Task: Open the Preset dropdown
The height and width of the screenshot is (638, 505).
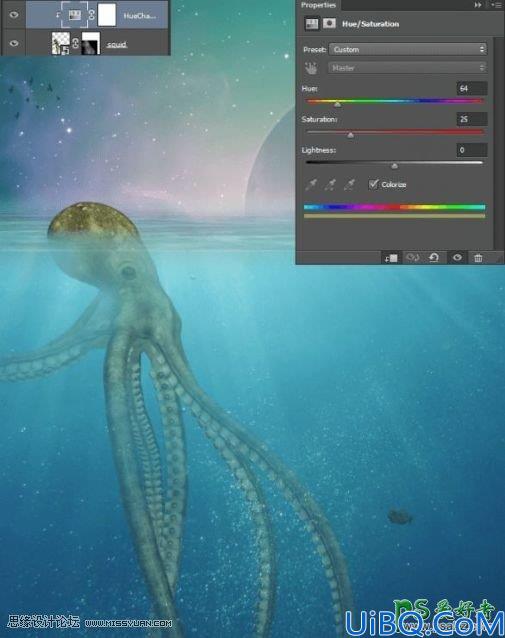Action: (x=408, y=50)
